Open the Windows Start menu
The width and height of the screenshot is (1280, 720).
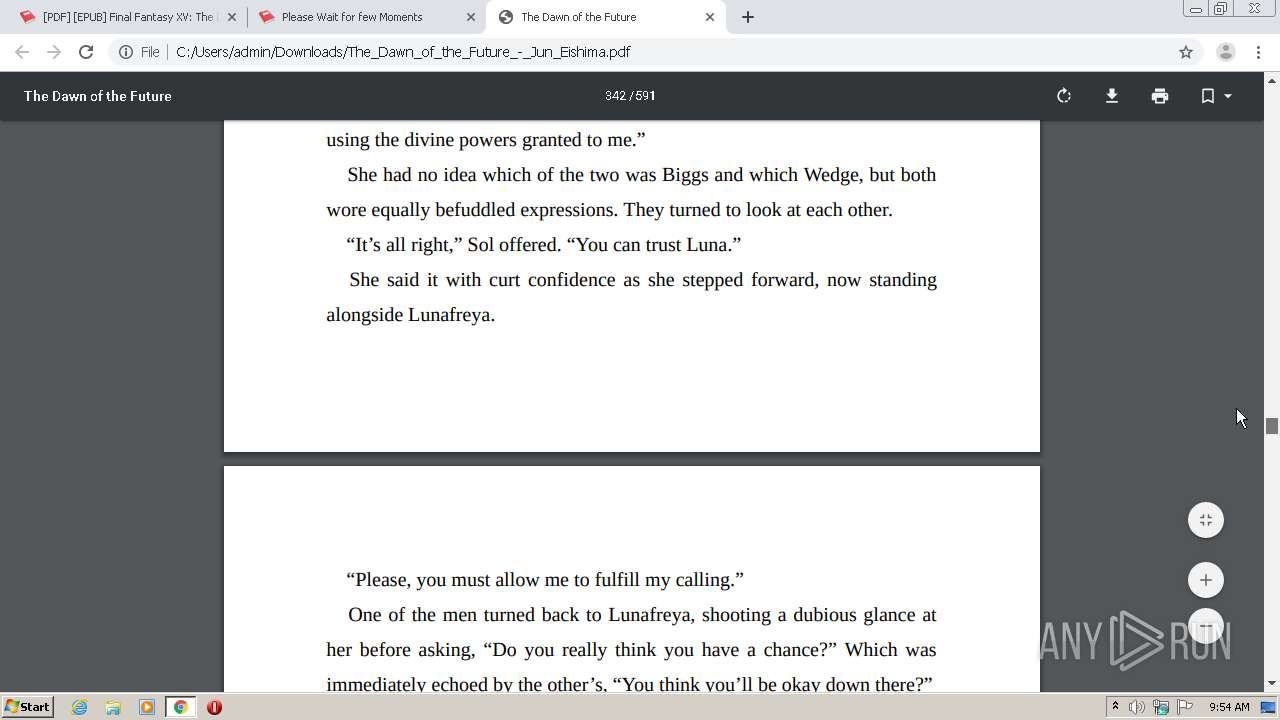point(28,706)
